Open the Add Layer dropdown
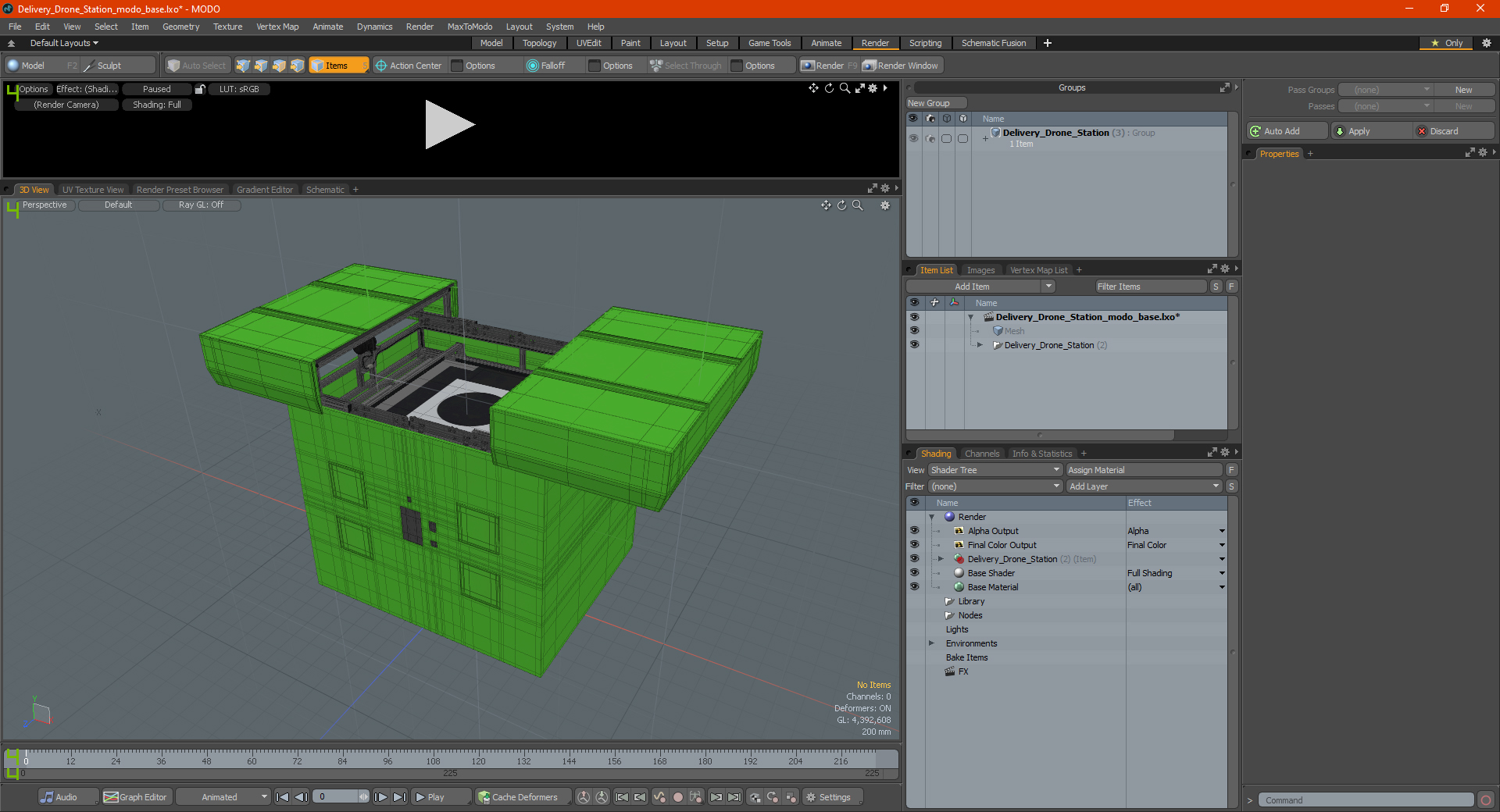 1144,486
